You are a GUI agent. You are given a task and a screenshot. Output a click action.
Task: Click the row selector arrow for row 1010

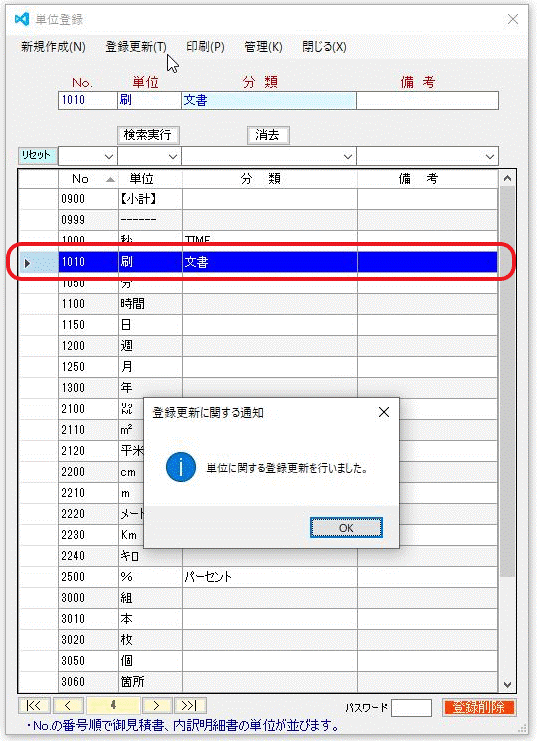(x=27, y=263)
